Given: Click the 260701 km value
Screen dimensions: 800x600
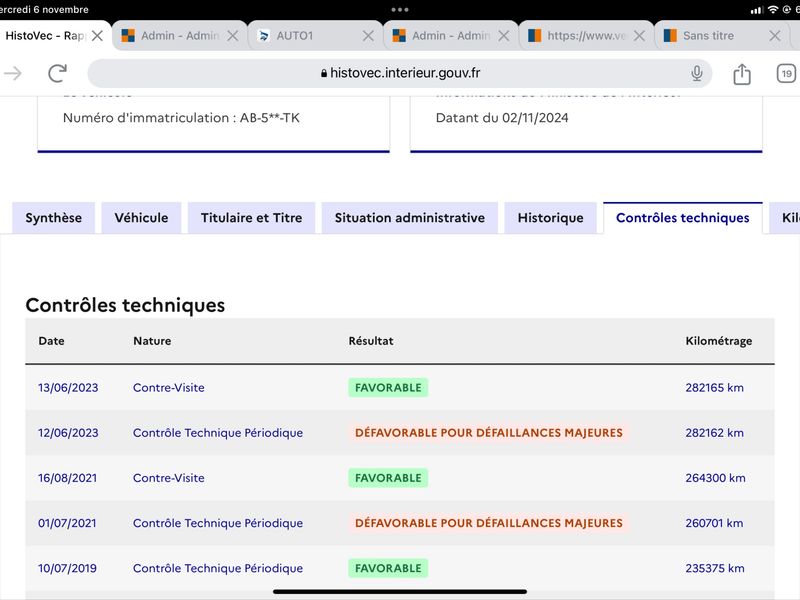Looking at the screenshot, I should click(714, 523).
